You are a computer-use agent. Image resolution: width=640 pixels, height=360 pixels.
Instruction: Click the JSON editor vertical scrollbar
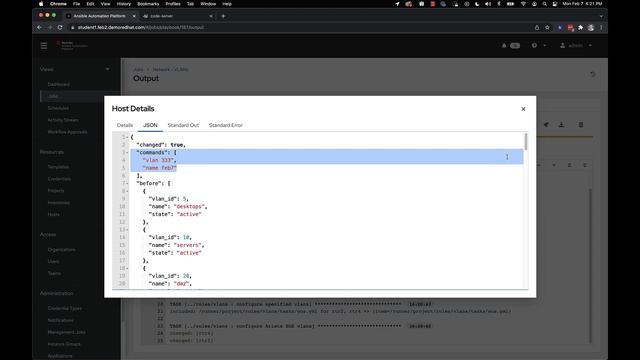point(526,142)
